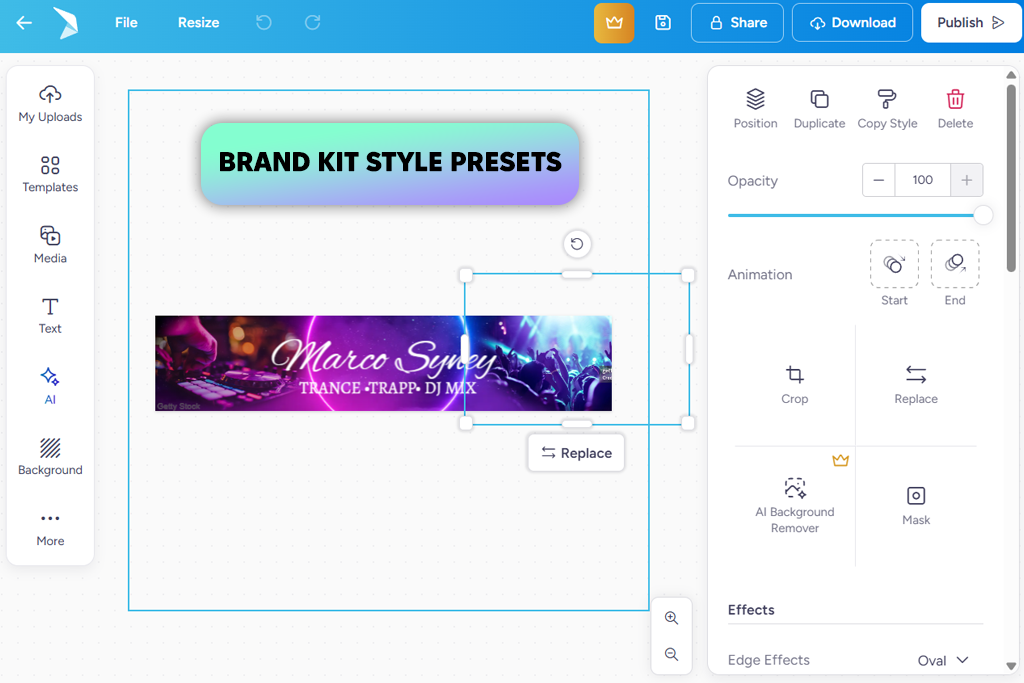The height and width of the screenshot is (683, 1024).
Task: Decrease opacity with minus button
Action: [879, 180]
